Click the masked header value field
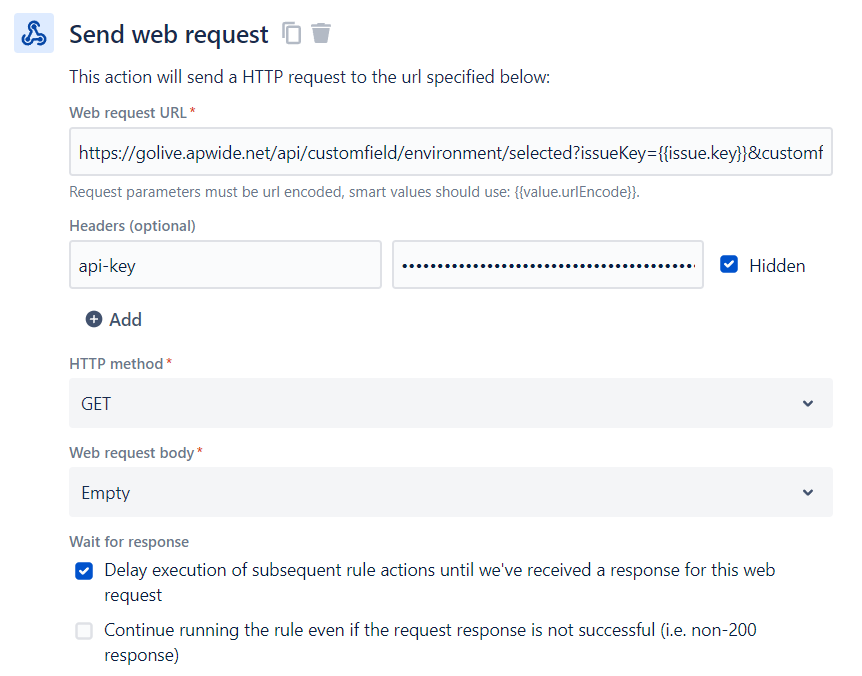 click(x=547, y=265)
